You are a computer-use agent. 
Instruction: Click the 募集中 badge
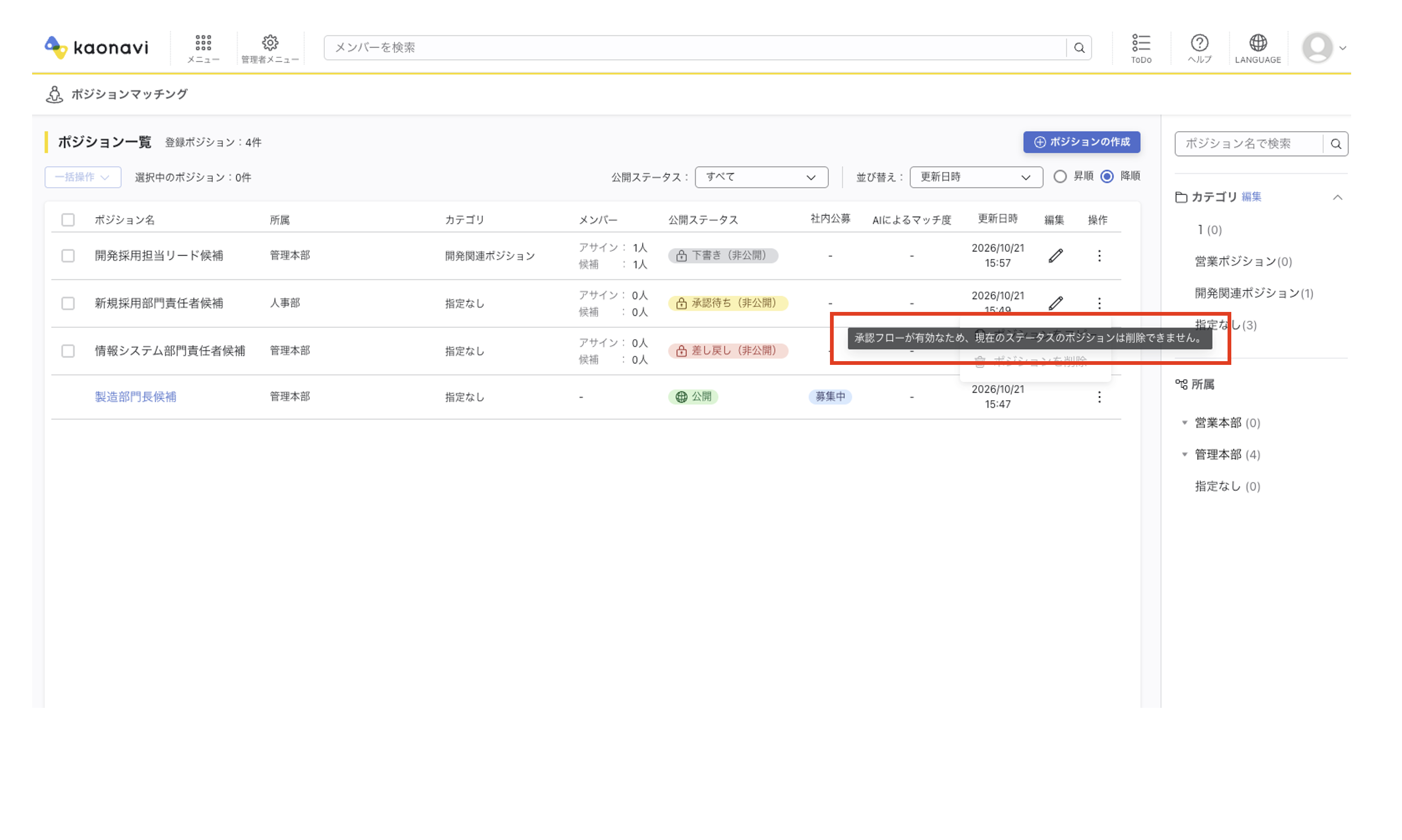(830, 397)
